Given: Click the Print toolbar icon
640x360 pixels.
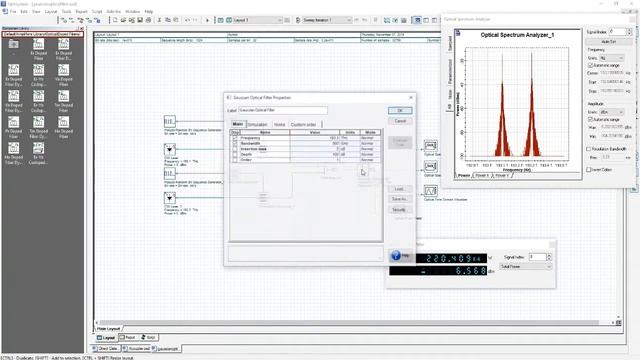Looking at the screenshot, I should click(148, 20).
